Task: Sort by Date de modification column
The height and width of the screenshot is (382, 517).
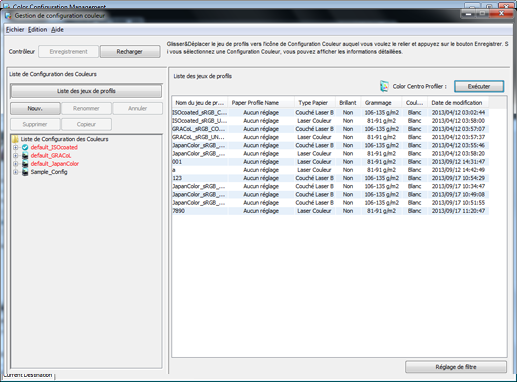Action: pyautogui.click(x=458, y=103)
